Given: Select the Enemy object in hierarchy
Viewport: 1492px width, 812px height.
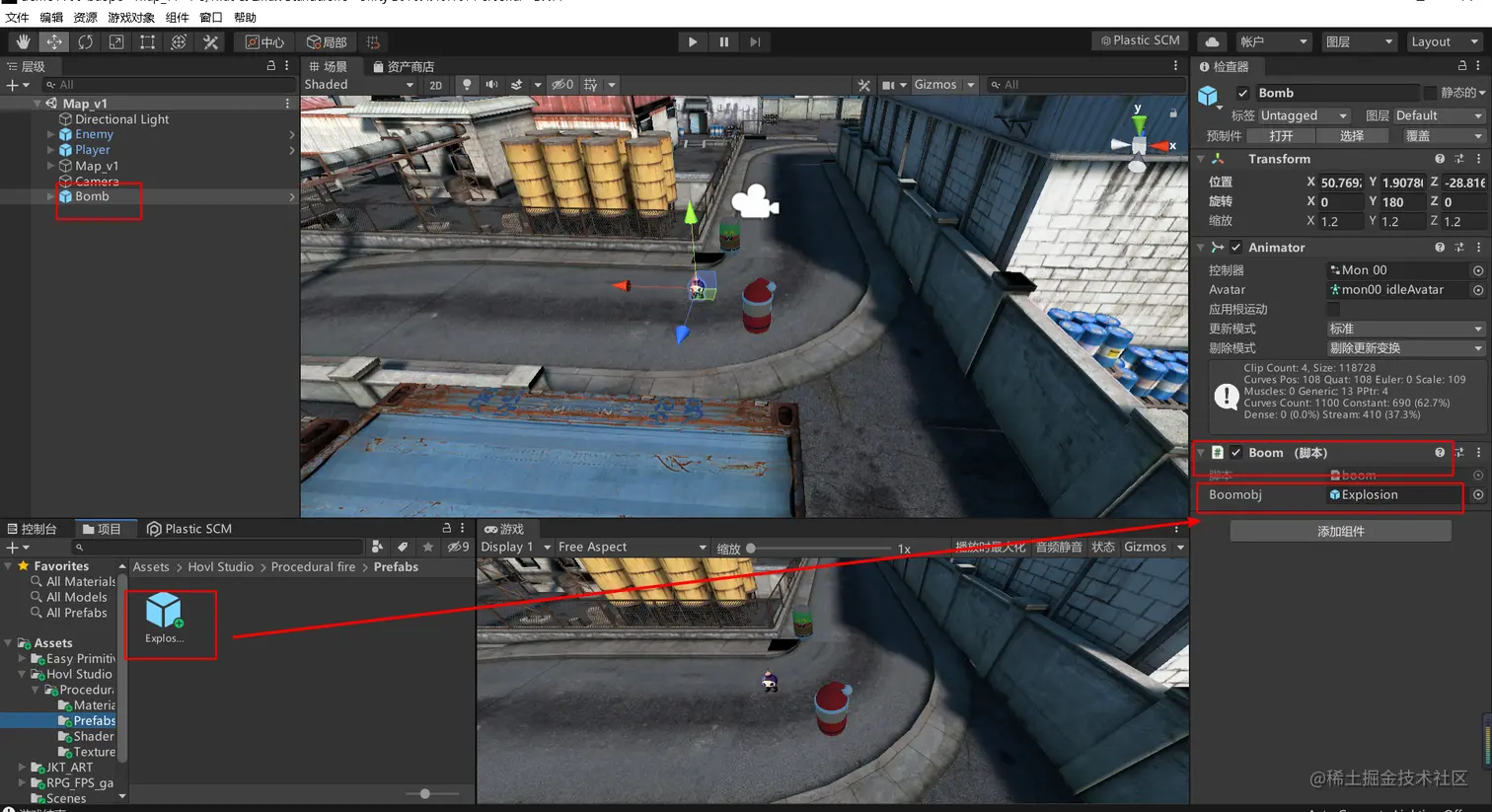Looking at the screenshot, I should pyautogui.click(x=94, y=134).
